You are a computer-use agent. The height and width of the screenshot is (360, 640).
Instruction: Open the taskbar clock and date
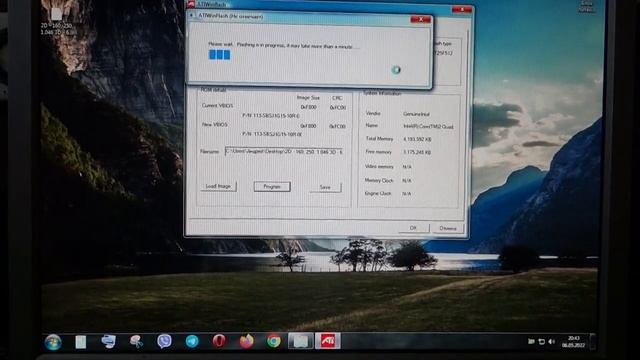click(573, 342)
